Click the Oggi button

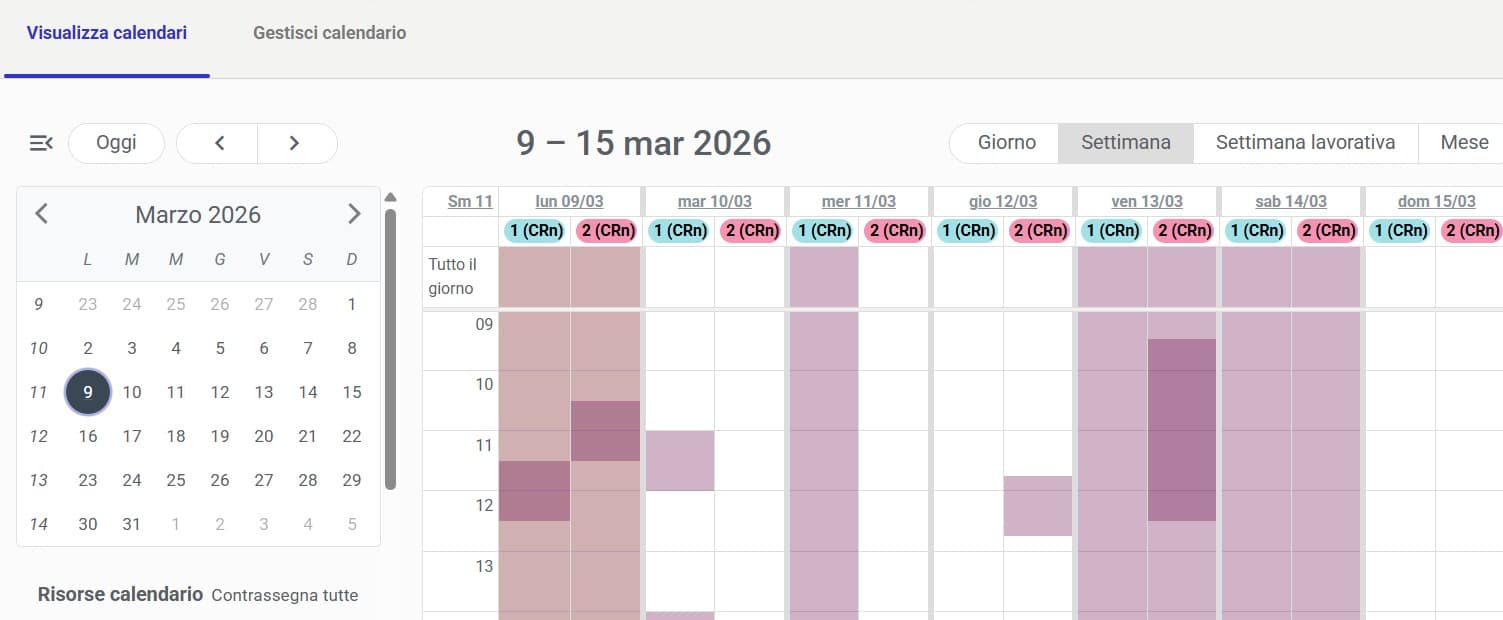tap(116, 143)
